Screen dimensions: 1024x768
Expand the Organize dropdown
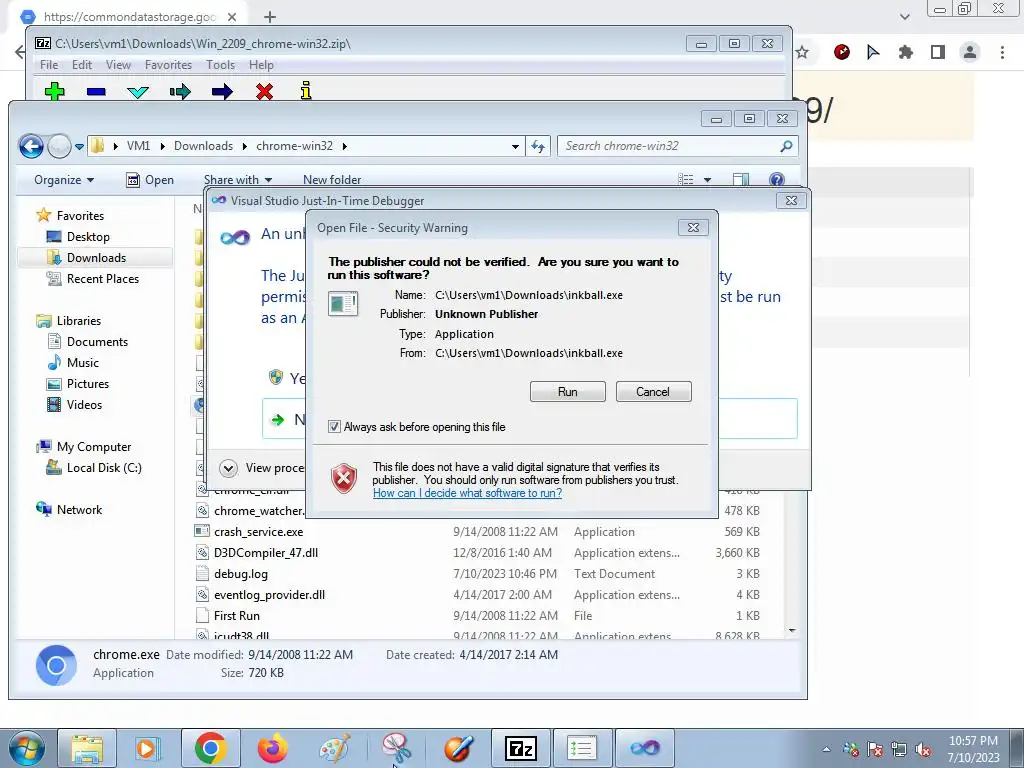(64, 180)
